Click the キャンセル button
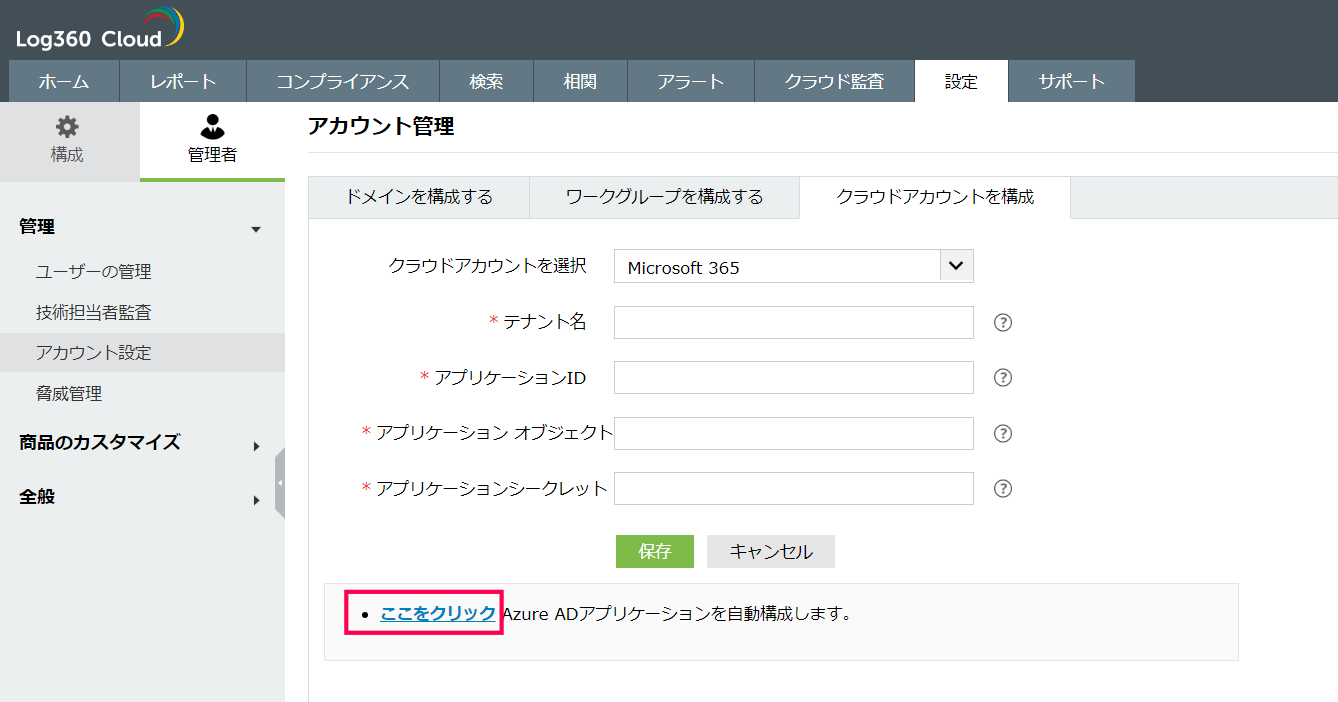Image resolution: width=1338 pixels, height=702 pixels. tap(770, 551)
